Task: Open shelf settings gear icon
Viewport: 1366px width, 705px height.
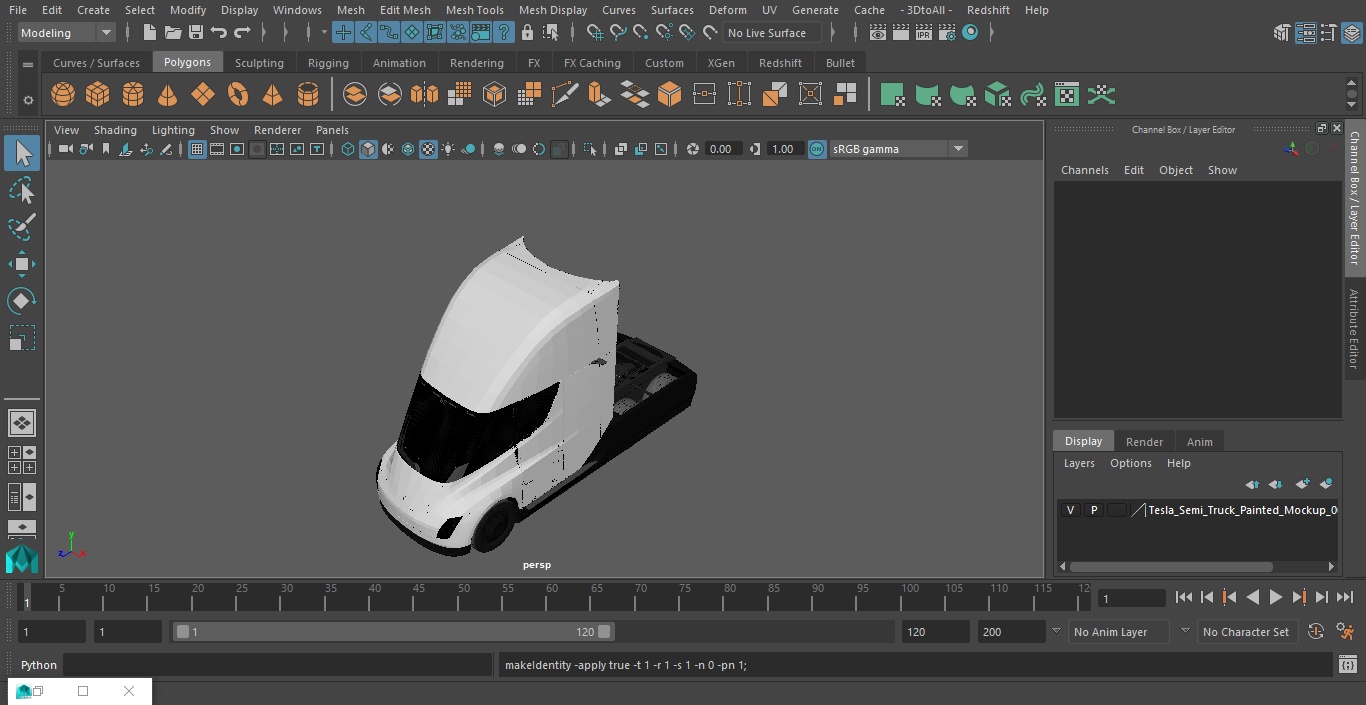Action: coord(28,99)
